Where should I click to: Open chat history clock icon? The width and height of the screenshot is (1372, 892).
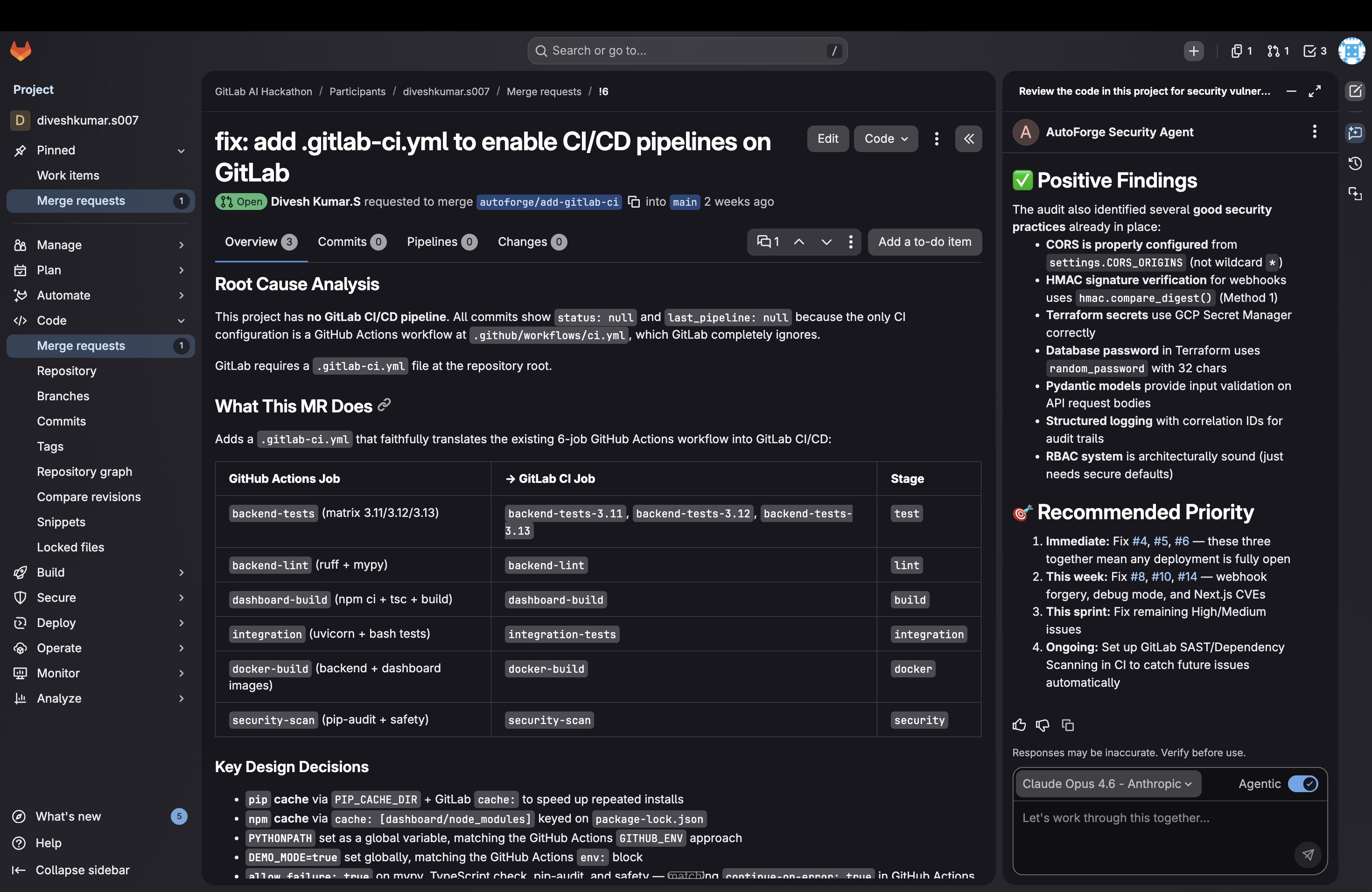click(x=1355, y=164)
